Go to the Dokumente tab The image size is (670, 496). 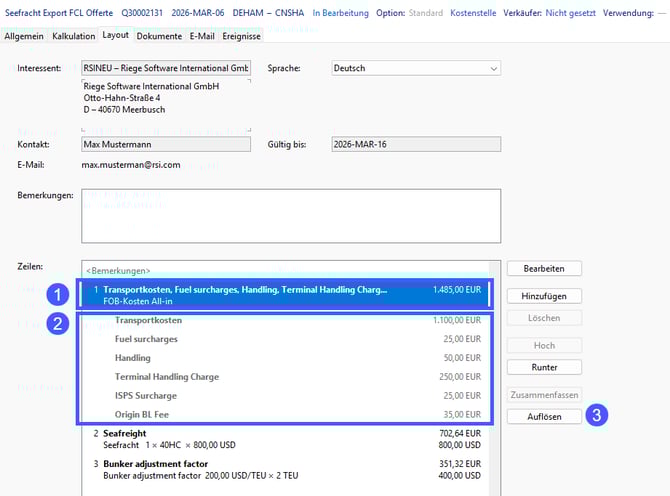[x=159, y=36]
